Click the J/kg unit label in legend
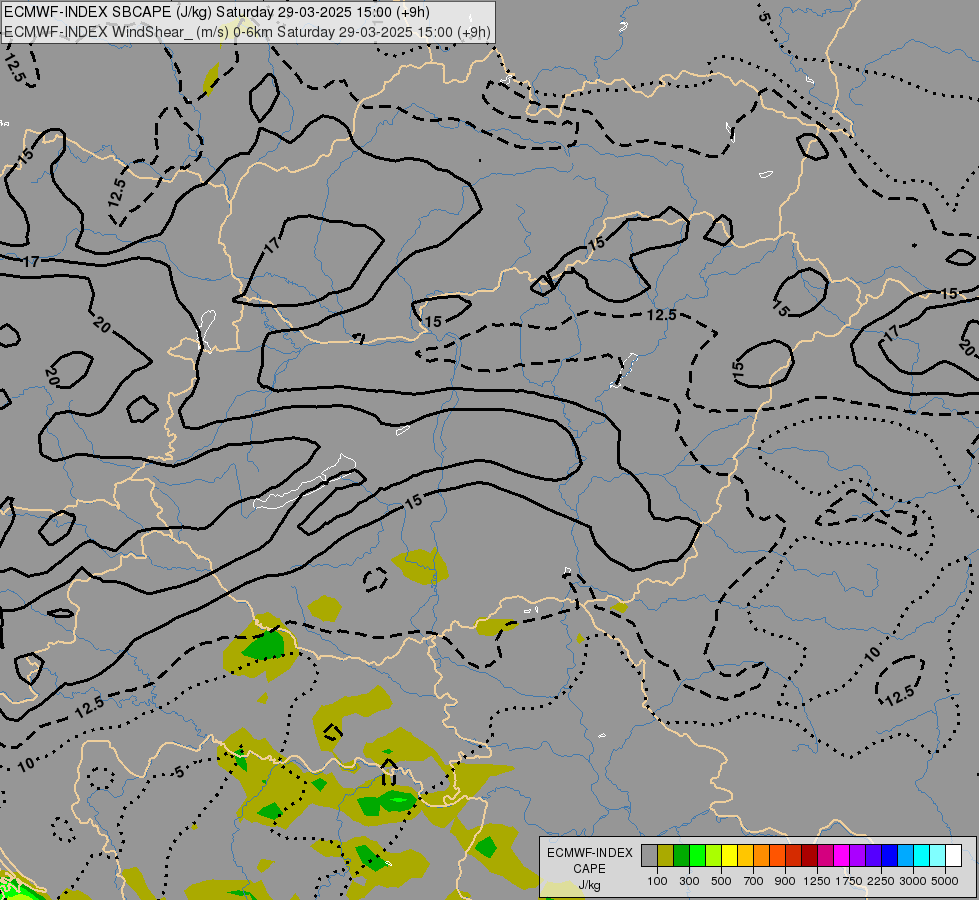 coord(589,885)
